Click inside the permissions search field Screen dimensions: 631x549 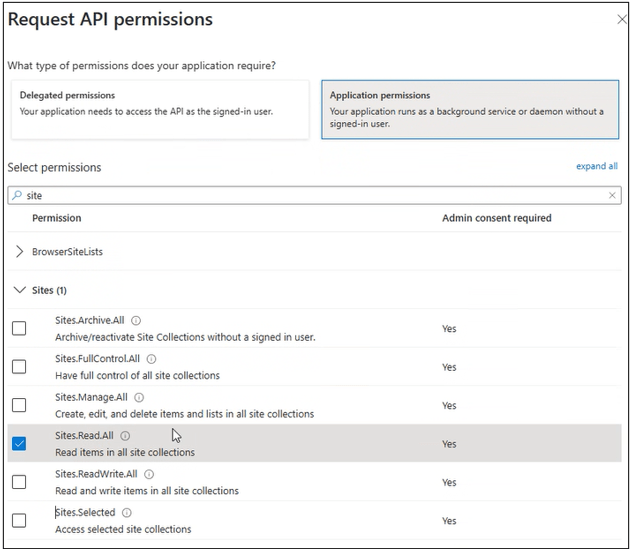(x=300, y=196)
